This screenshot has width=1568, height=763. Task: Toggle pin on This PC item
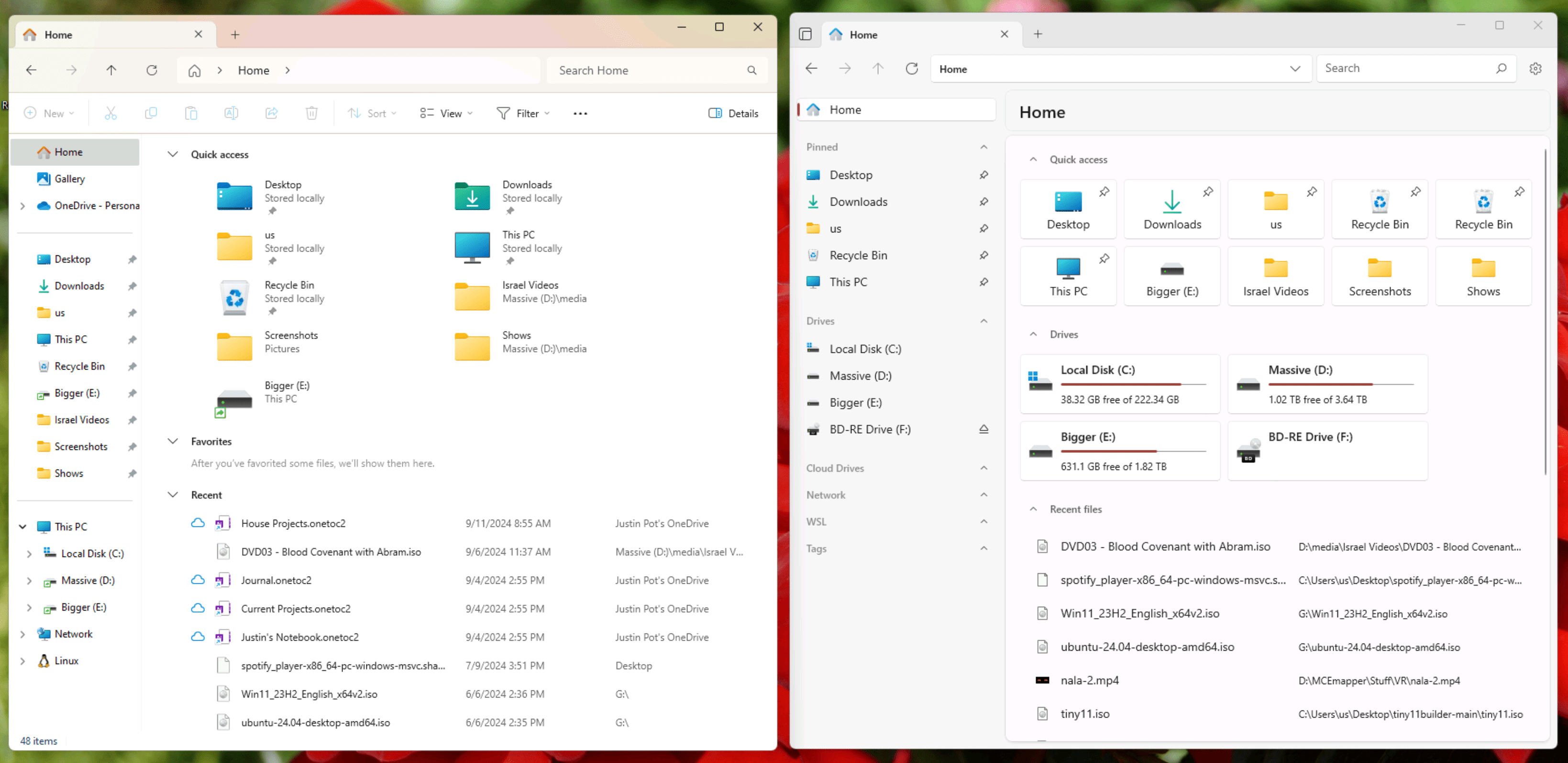pyautogui.click(x=983, y=281)
